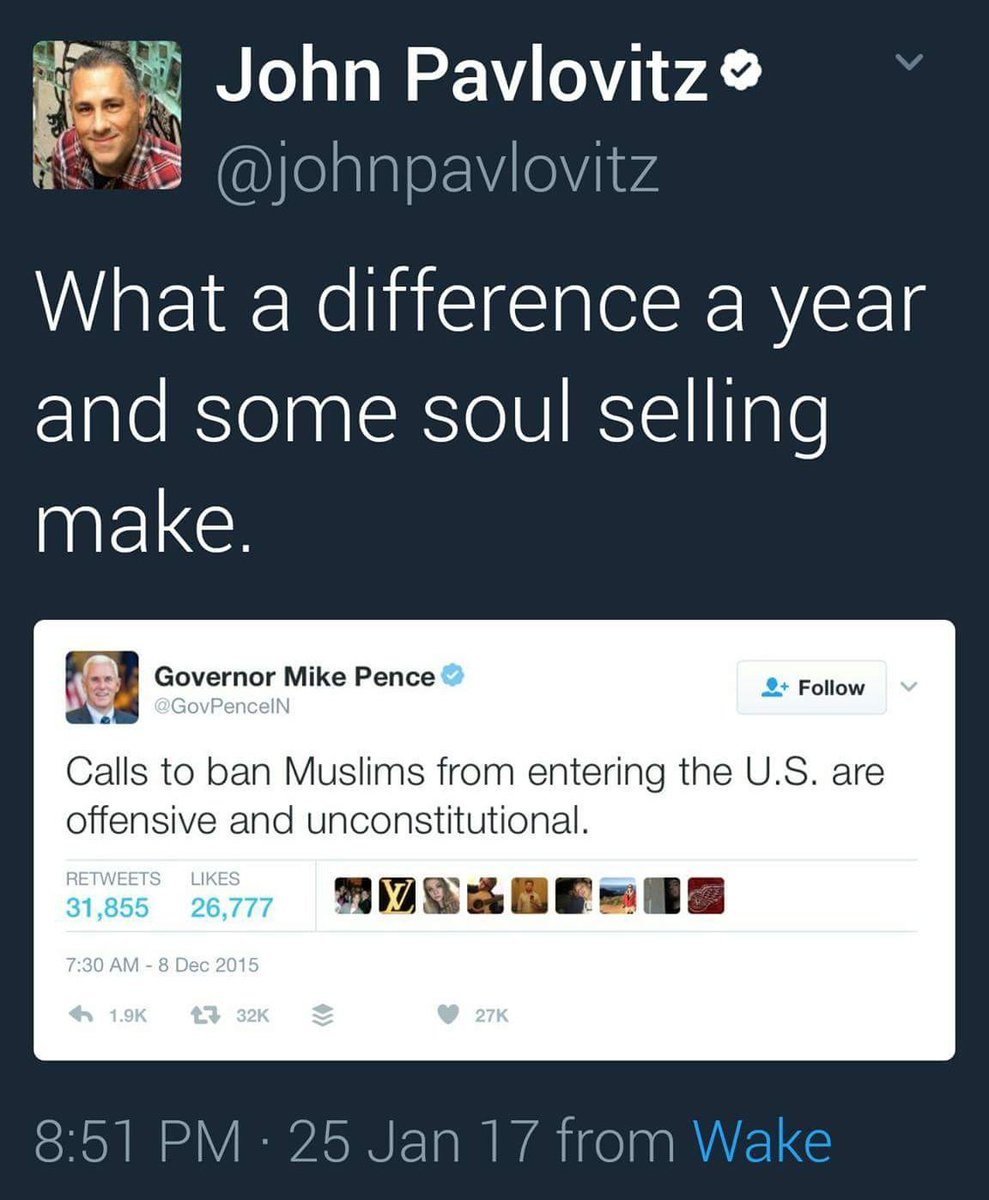Expand the chevron menu on Pavlovitz's tweet

pyautogui.click(x=908, y=63)
